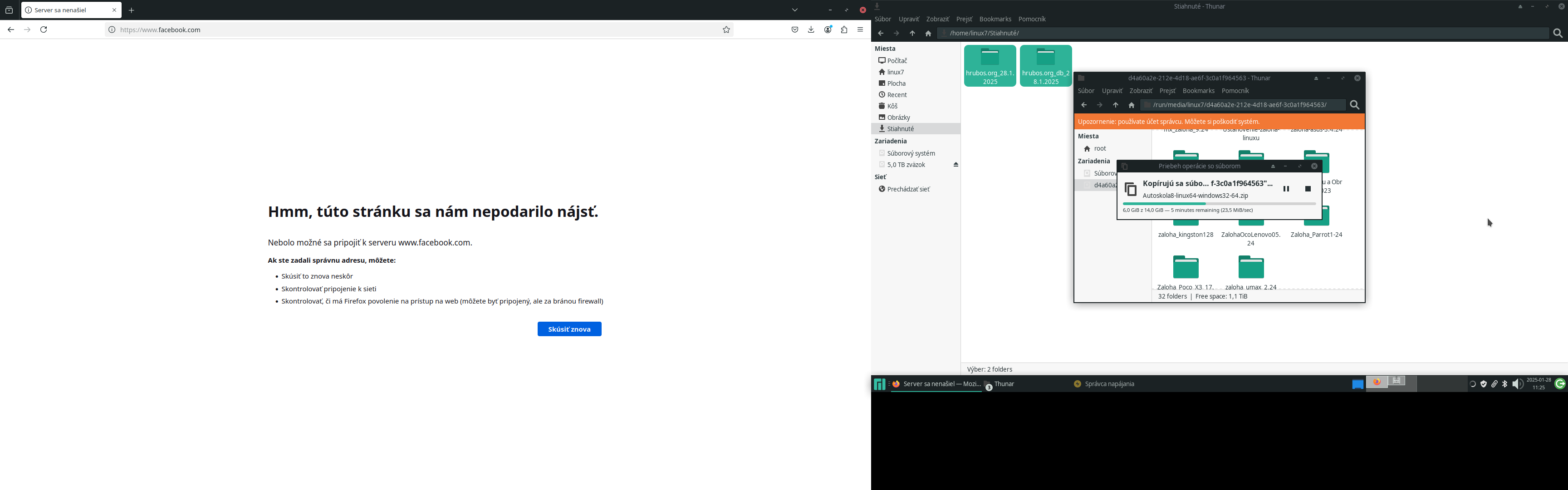Image resolution: width=1568 pixels, height=490 pixels.
Task: Open Bookmarks menu in inner Thunar
Action: (1198, 91)
